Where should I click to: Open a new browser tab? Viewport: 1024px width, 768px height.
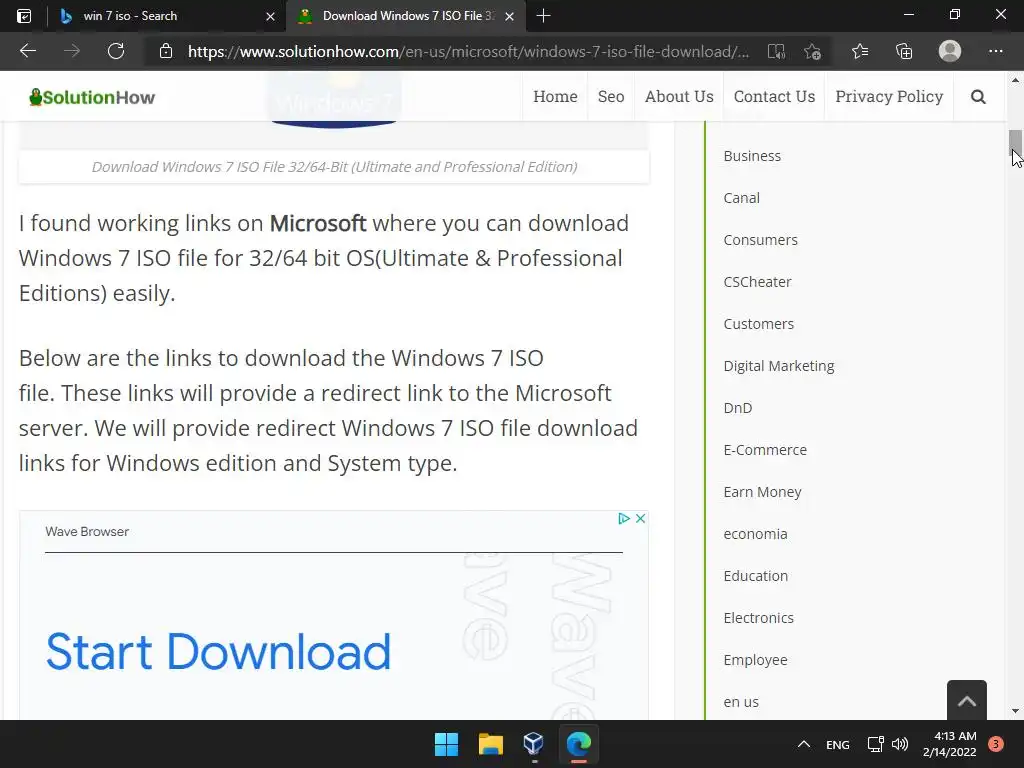(x=543, y=16)
